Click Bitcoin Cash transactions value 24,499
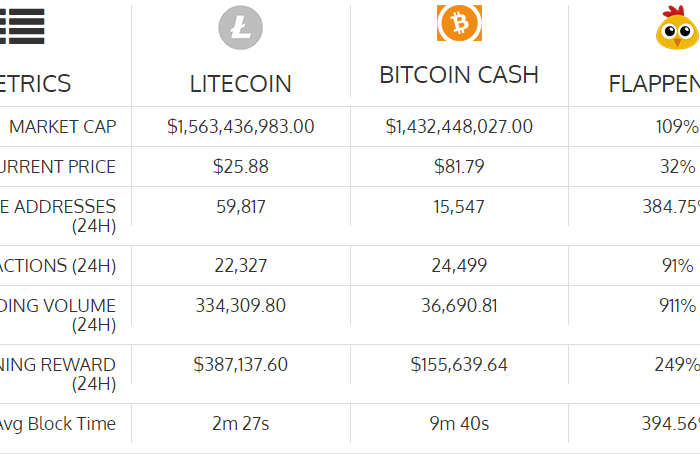 click(459, 266)
